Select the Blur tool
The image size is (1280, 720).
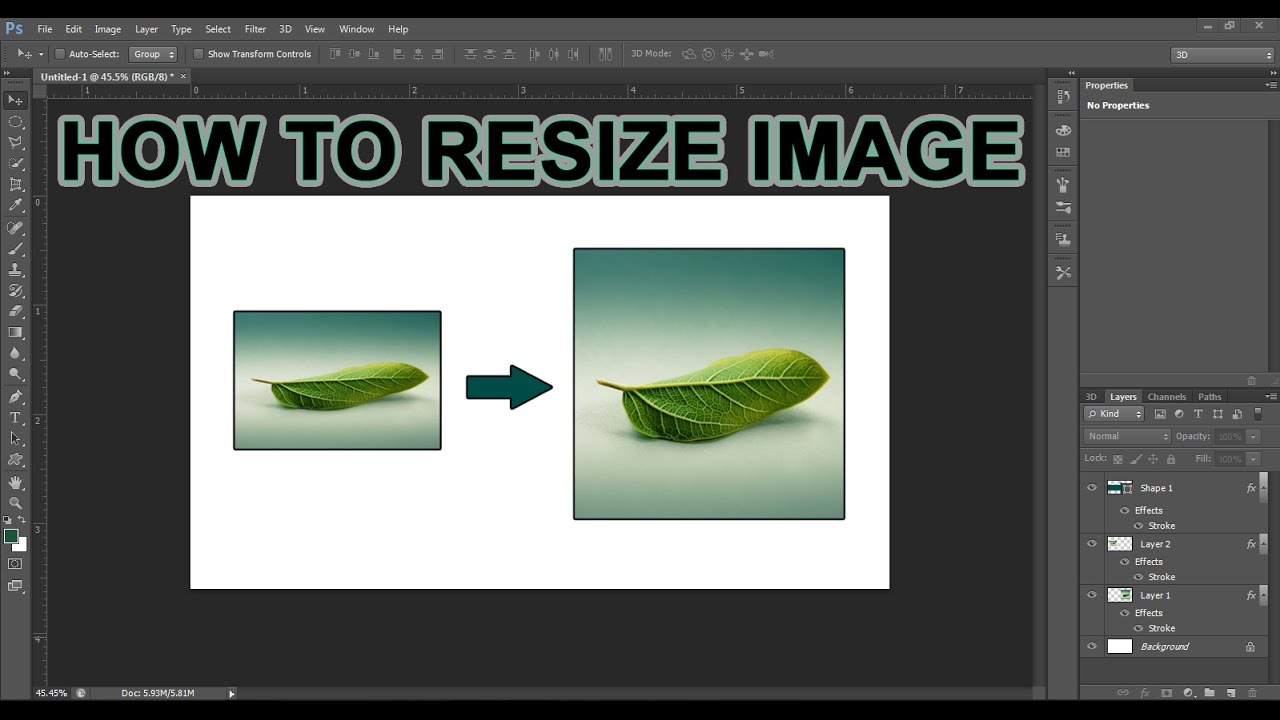[x=15, y=354]
